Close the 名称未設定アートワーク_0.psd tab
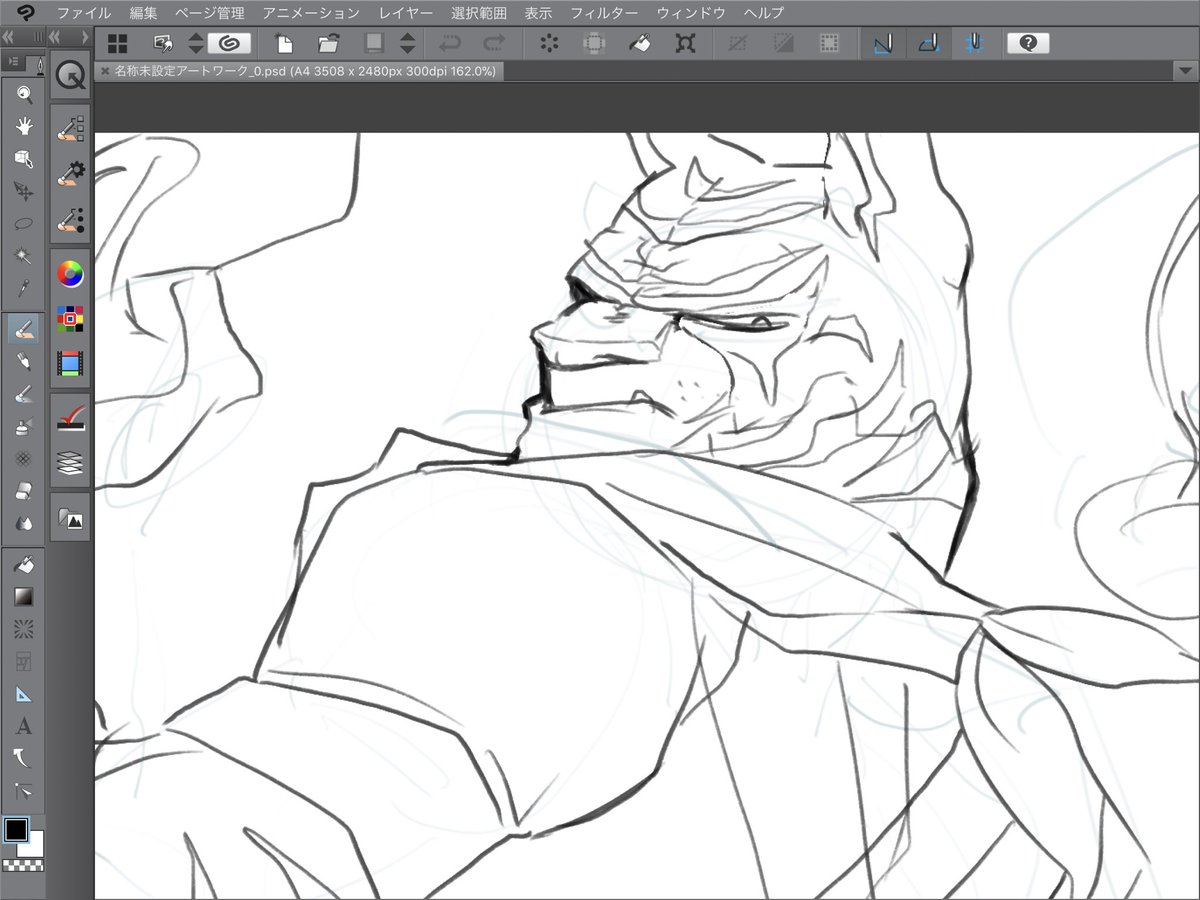1200x900 pixels. [x=105, y=71]
